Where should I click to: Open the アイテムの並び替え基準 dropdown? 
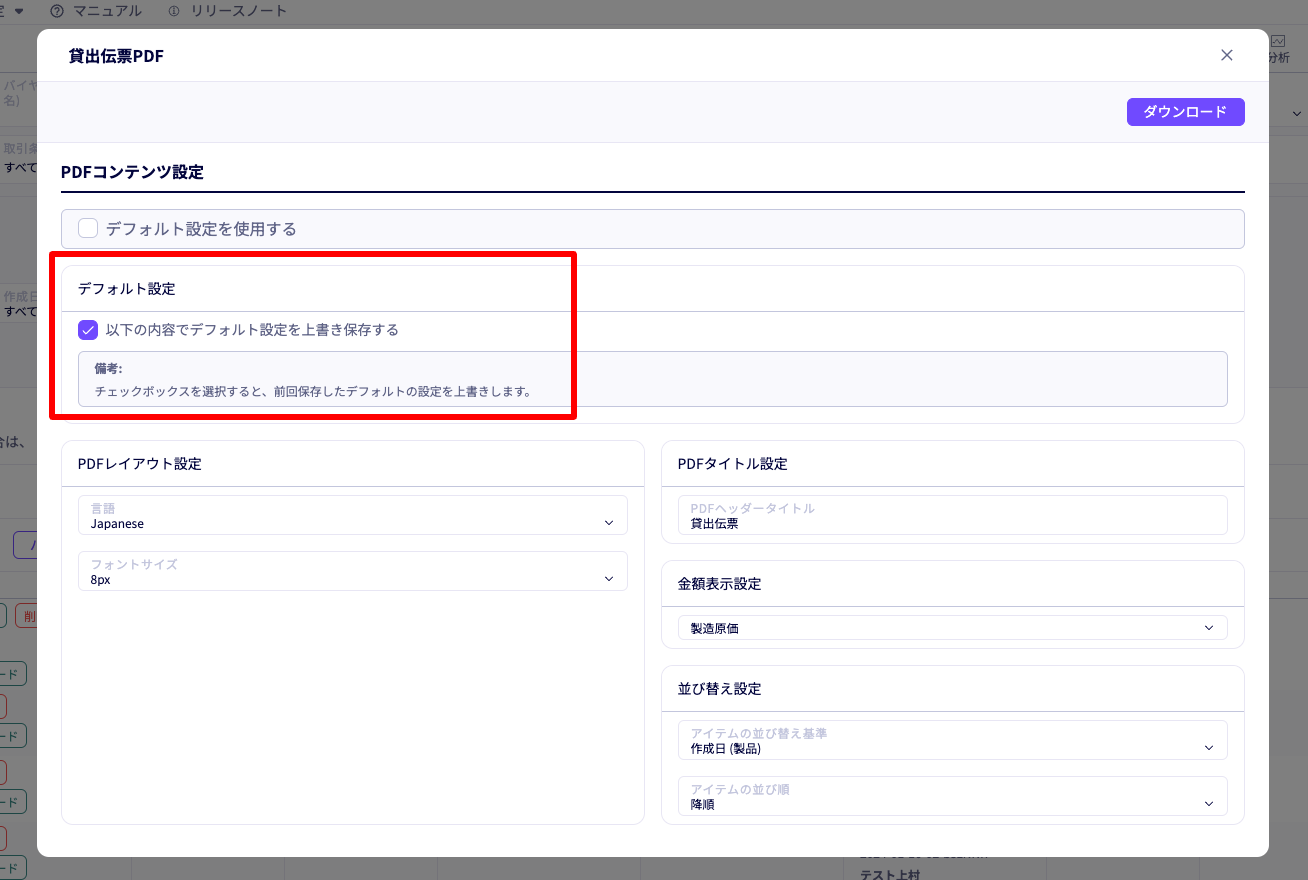[x=952, y=740]
